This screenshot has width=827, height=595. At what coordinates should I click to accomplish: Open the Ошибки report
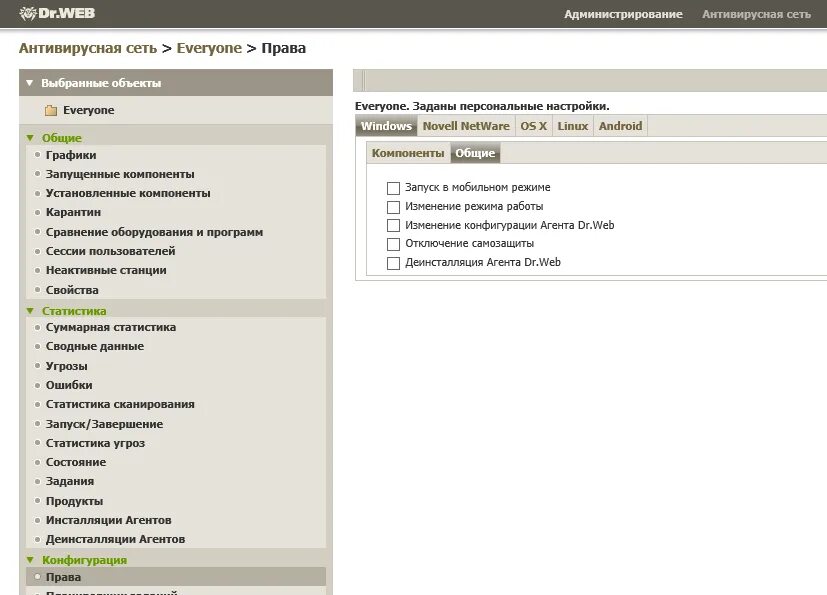tap(69, 385)
